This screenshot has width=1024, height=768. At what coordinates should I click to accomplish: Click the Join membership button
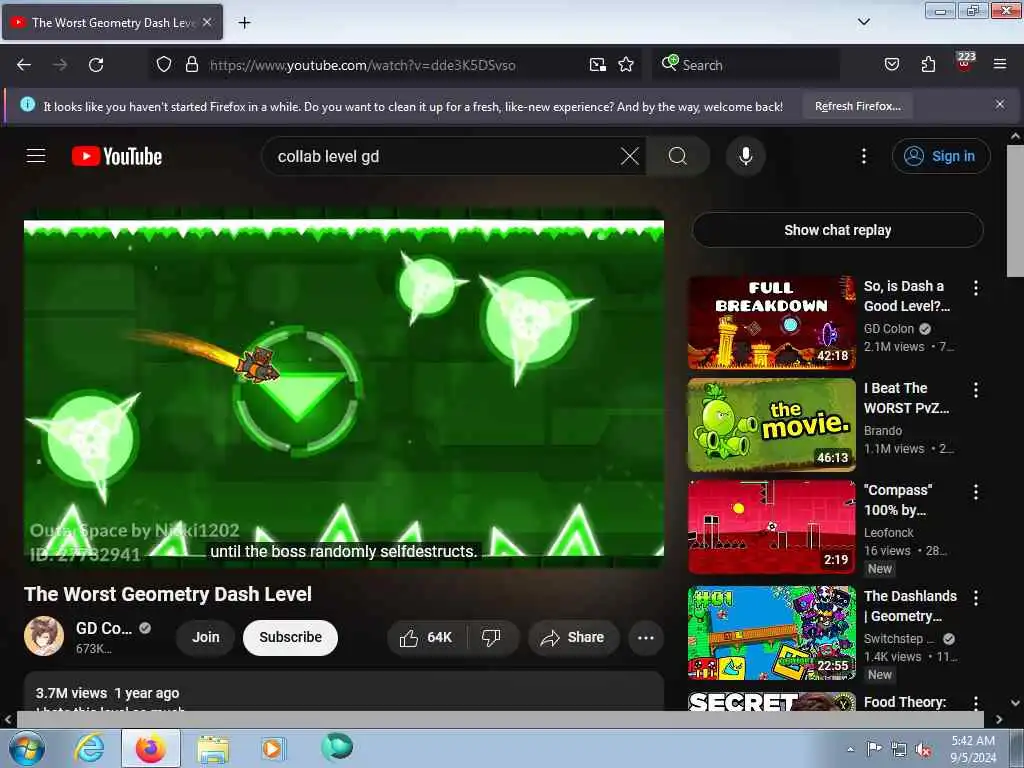pos(206,637)
